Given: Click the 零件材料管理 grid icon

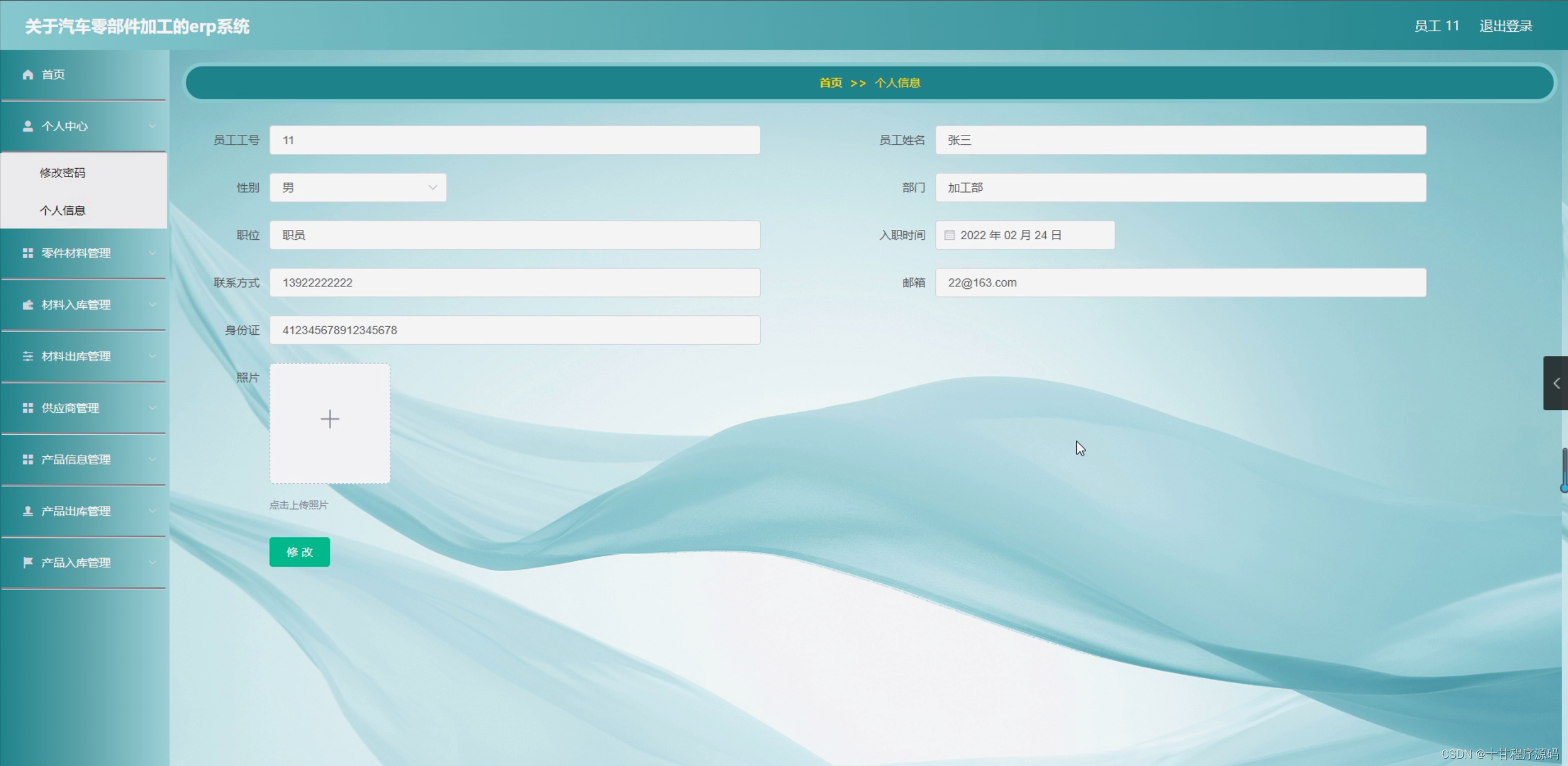Looking at the screenshot, I should coord(27,253).
